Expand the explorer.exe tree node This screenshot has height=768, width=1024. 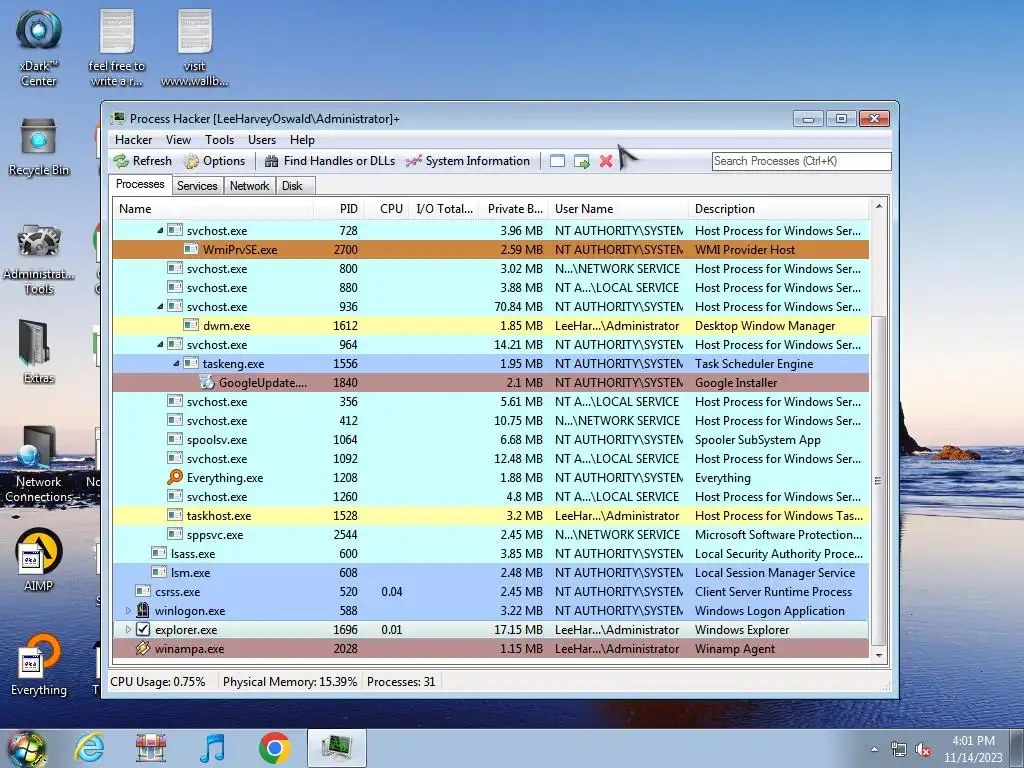point(128,630)
